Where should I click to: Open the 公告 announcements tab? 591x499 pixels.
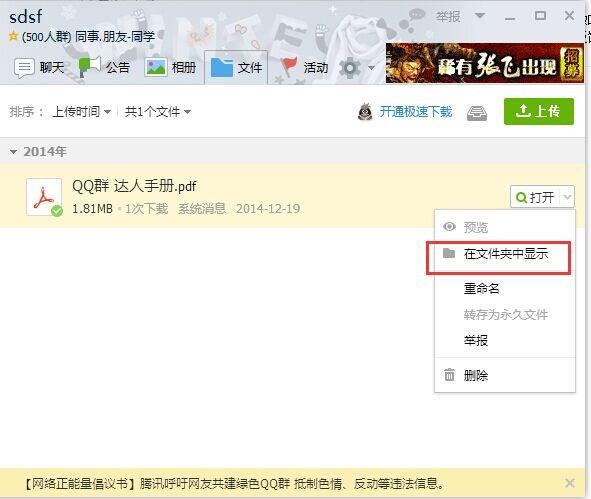[x=104, y=68]
